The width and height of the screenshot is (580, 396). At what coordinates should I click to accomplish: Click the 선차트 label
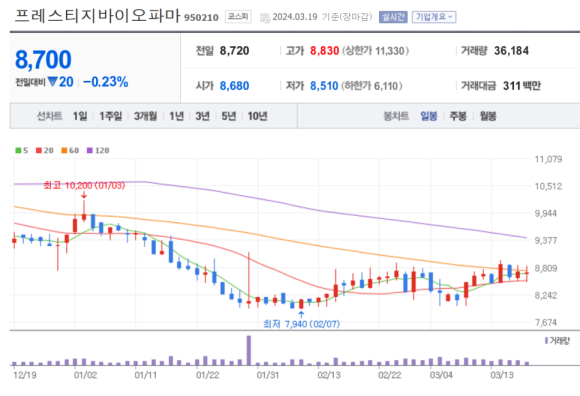click(x=49, y=116)
